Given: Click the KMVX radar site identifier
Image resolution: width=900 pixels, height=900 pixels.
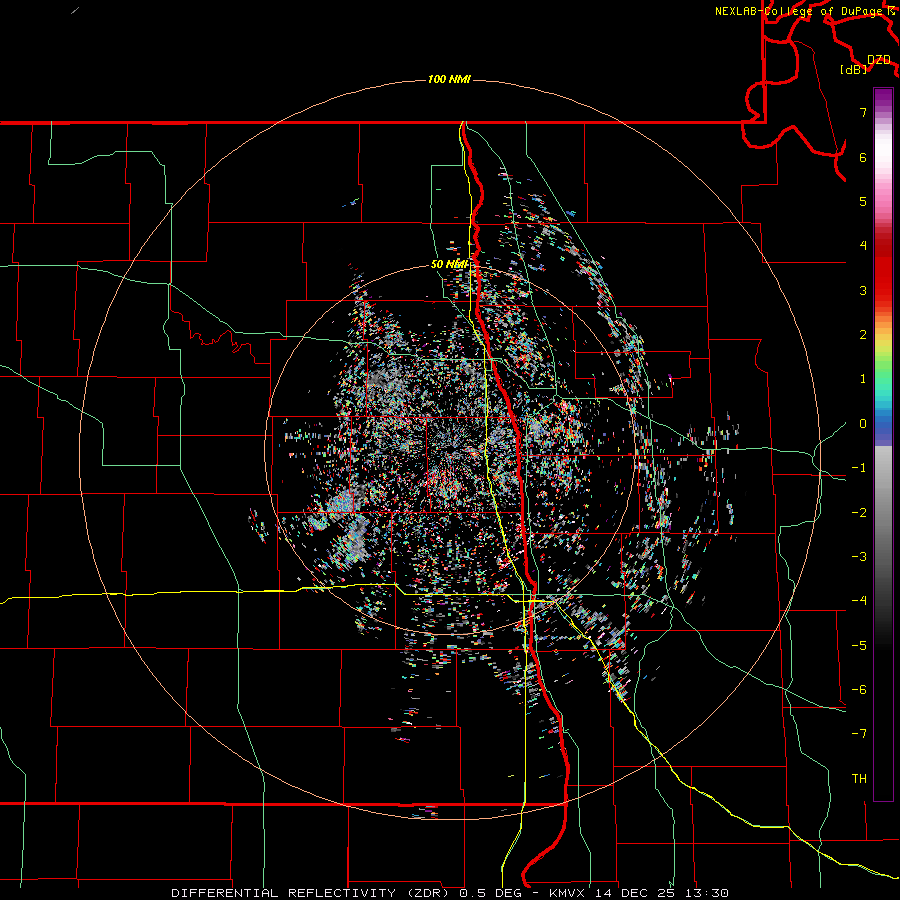Looking at the screenshot, I should 569,893.
